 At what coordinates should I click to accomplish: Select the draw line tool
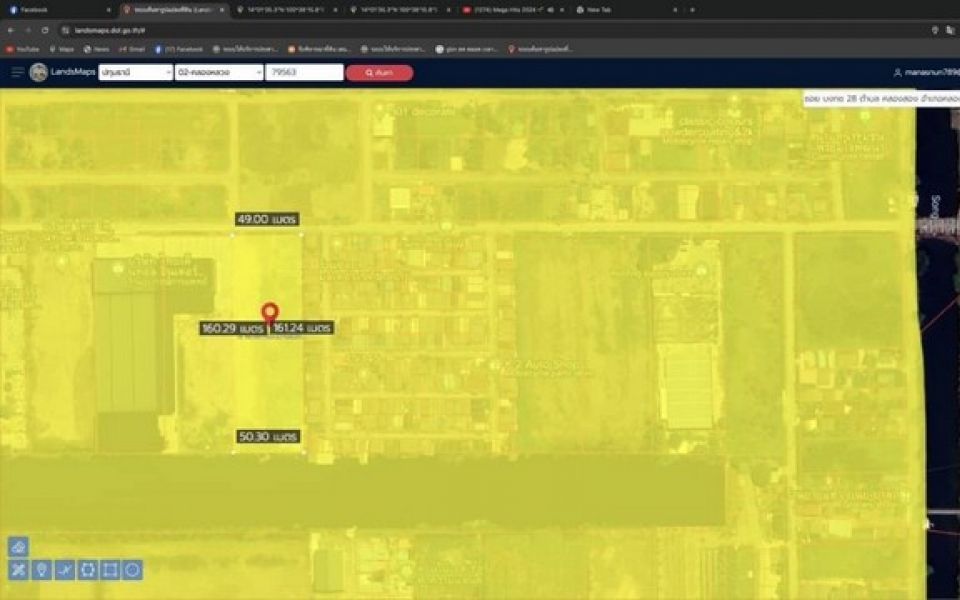(64, 570)
